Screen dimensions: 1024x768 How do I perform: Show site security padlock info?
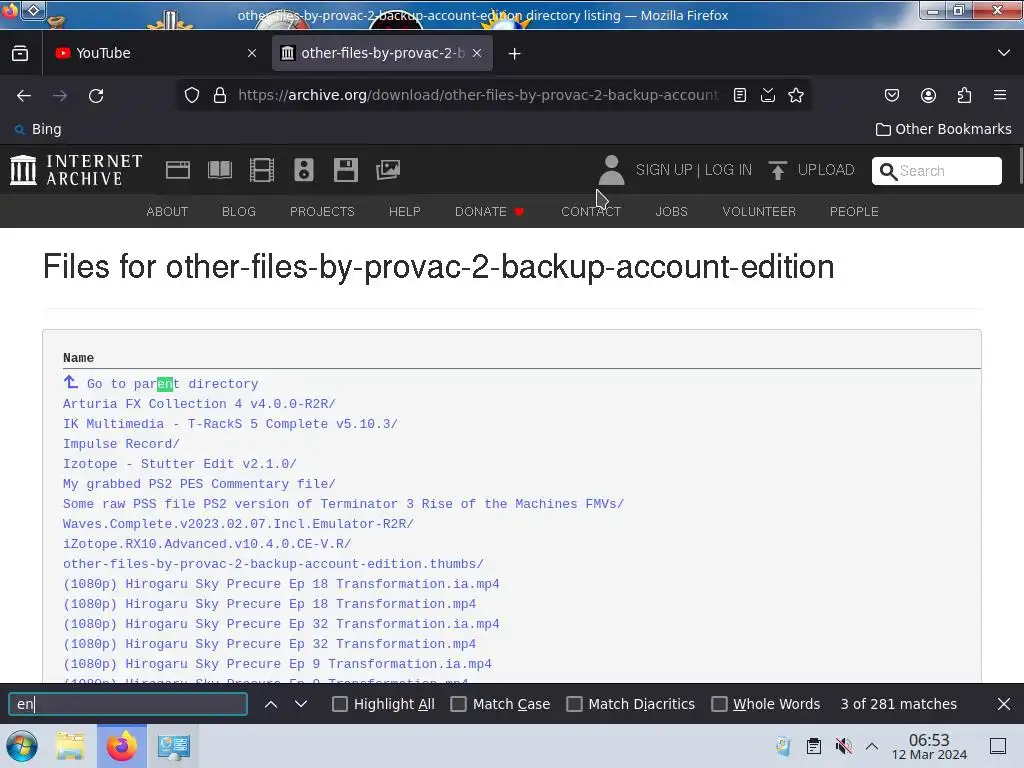(220, 95)
